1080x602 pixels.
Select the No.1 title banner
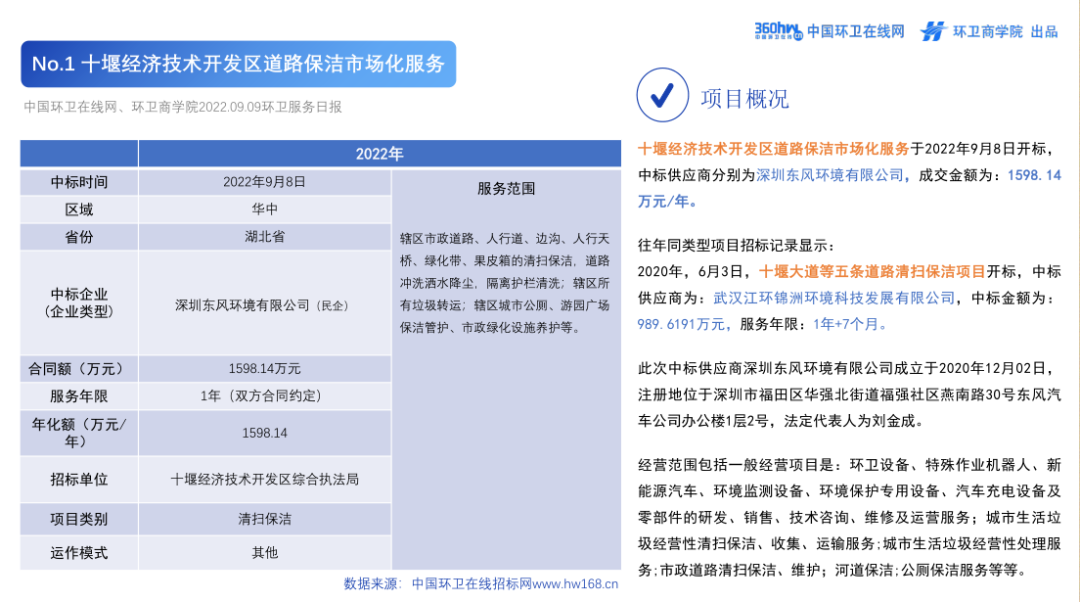(238, 64)
